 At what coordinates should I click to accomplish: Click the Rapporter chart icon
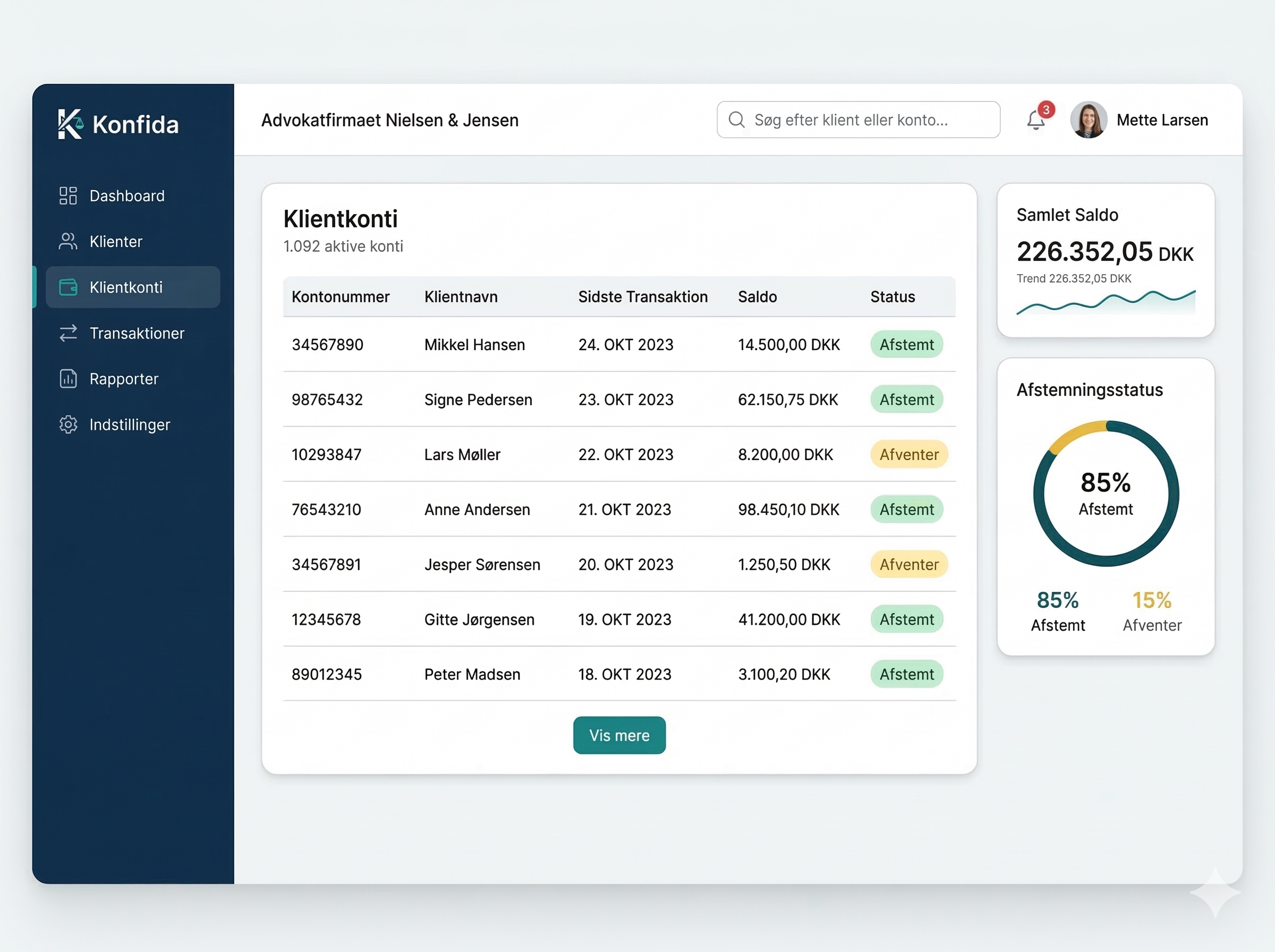tap(68, 379)
